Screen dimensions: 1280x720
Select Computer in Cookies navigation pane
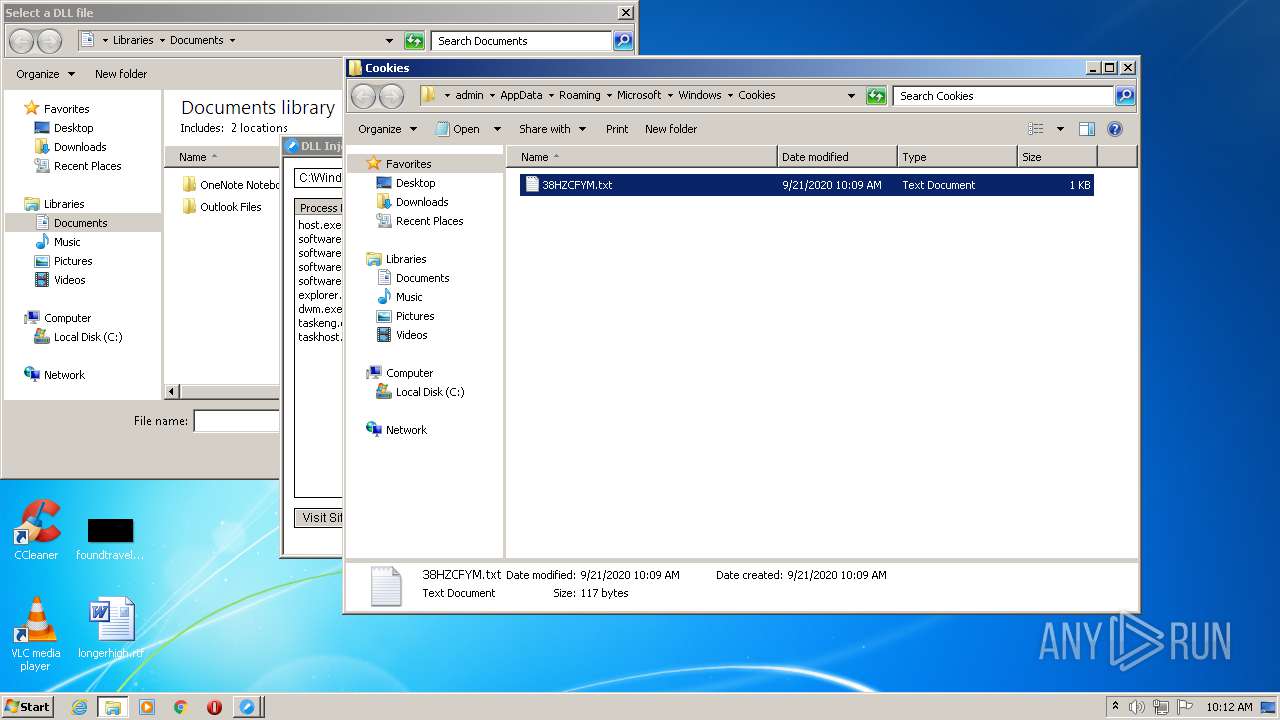(409, 373)
